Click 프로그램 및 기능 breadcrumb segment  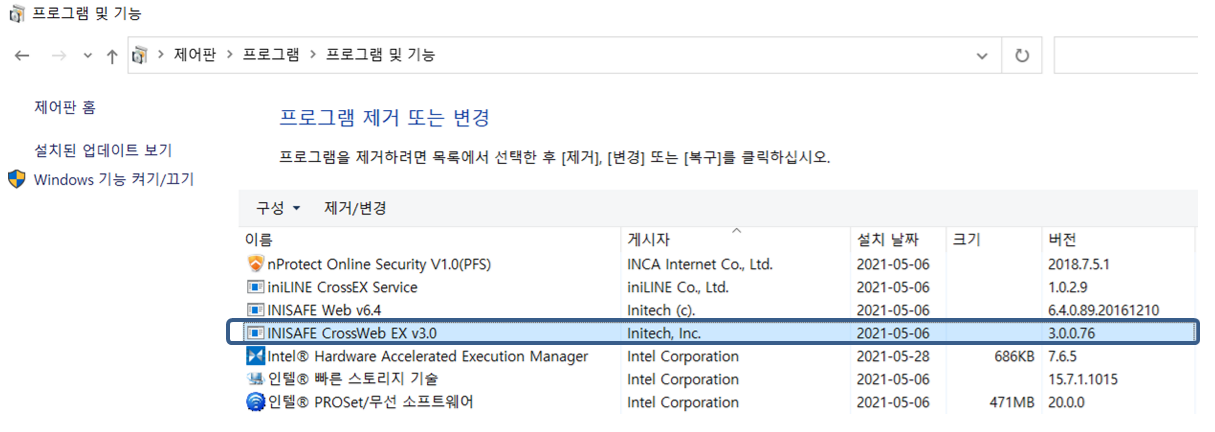(x=381, y=55)
